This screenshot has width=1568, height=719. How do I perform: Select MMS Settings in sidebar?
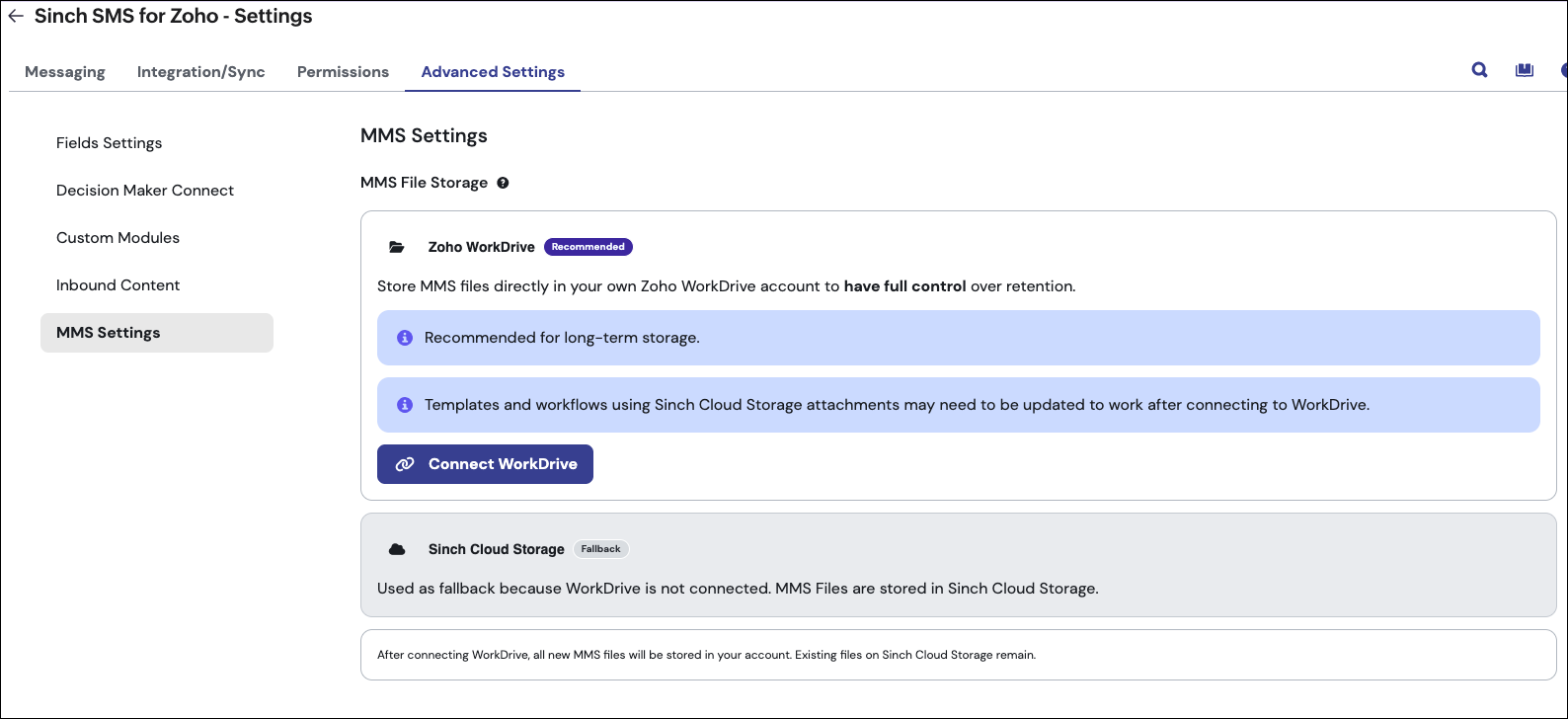[x=157, y=333]
